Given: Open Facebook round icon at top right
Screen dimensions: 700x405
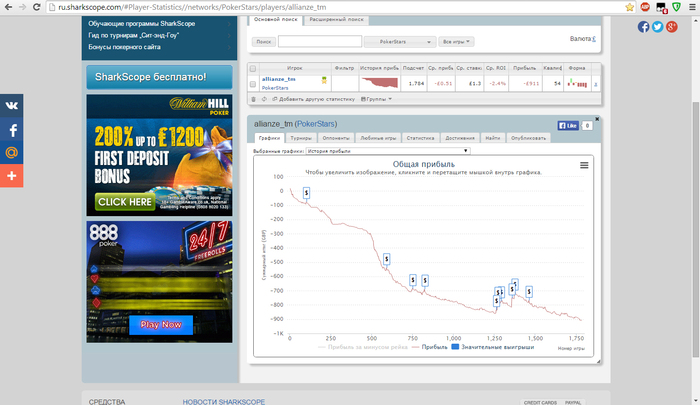Looking at the screenshot, I should [x=643, y=27].
